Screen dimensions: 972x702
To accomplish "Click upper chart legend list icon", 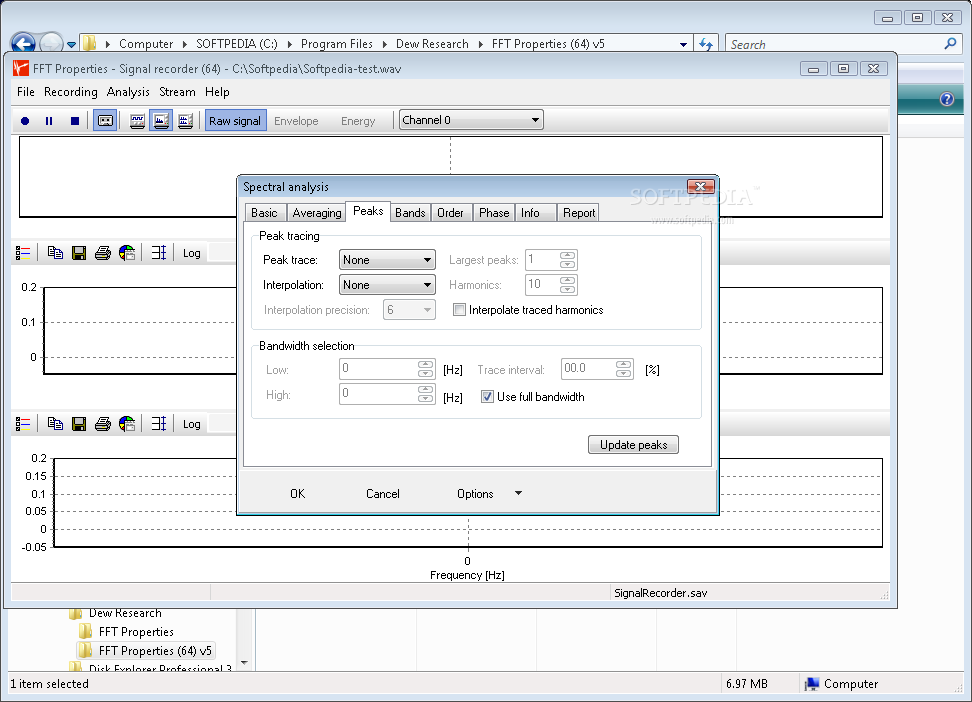I will click(x=24, y=252).
